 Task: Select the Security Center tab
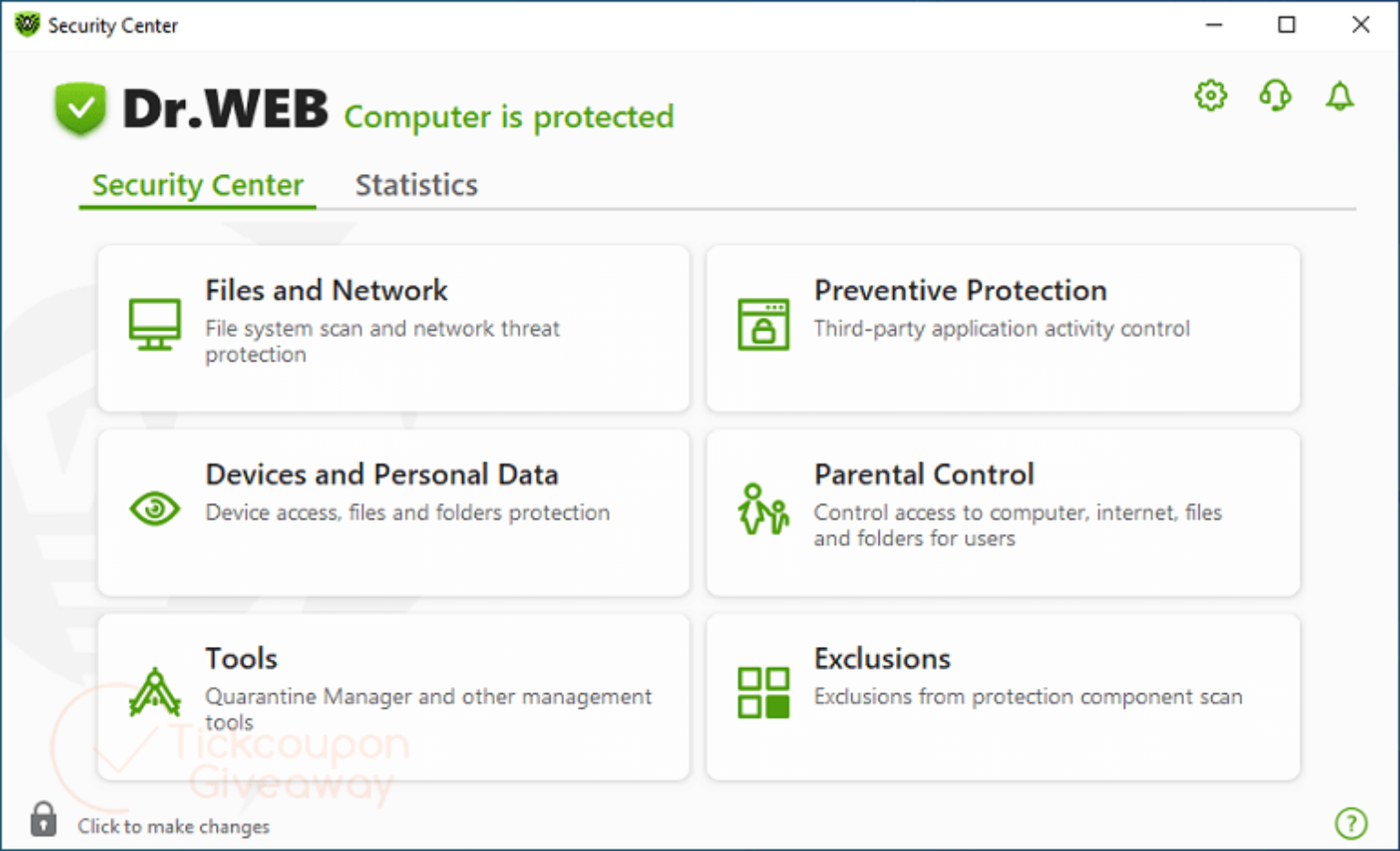pos(198,185)
